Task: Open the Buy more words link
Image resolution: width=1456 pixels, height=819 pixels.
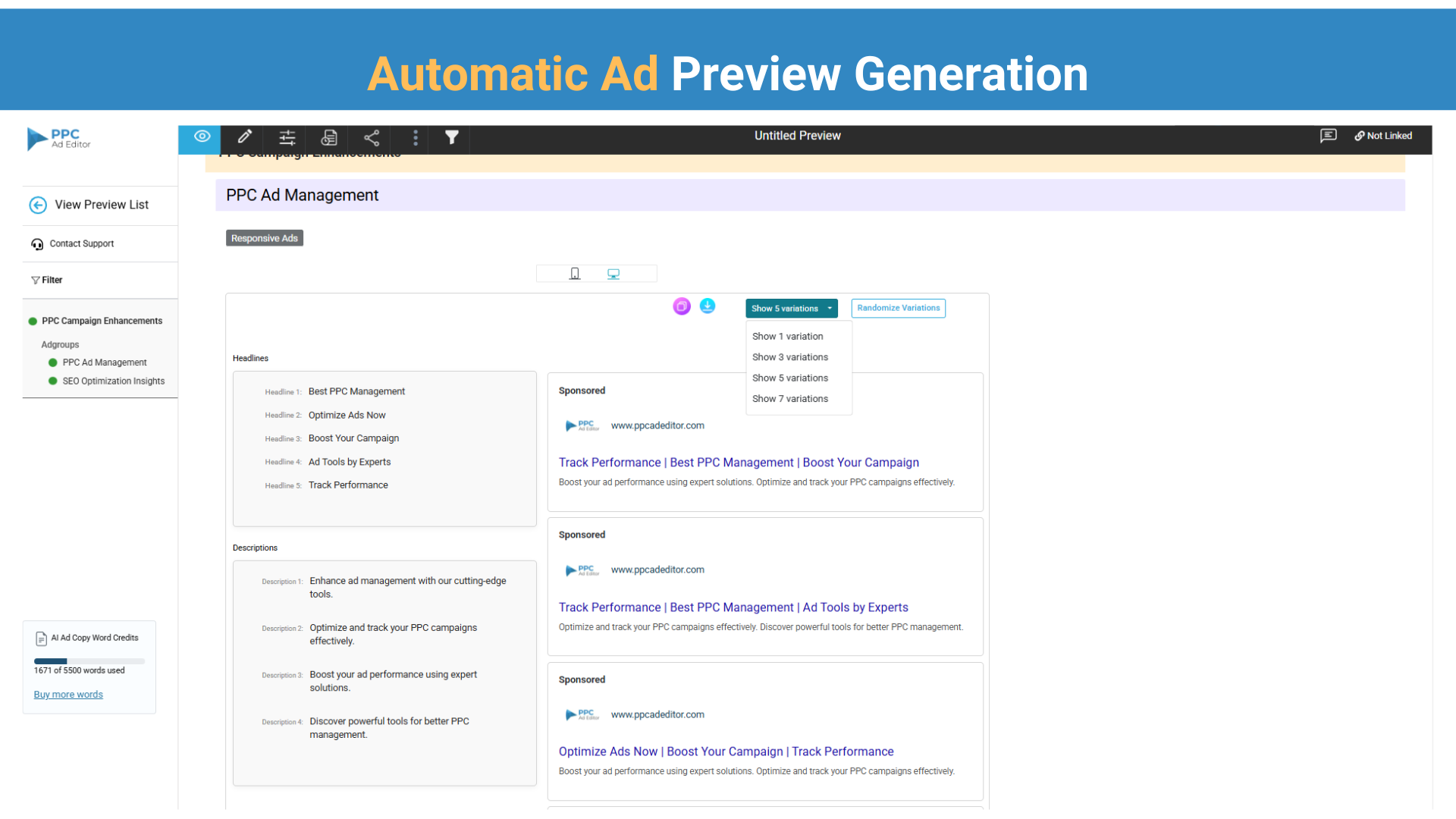Action: 68,695
